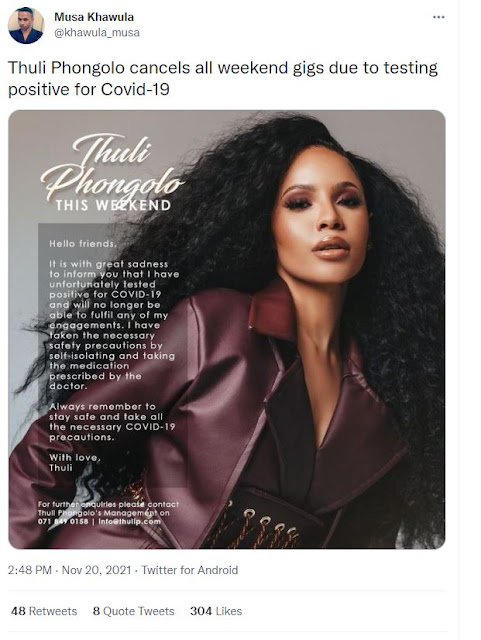Click the 'Thuli Phongolo' script title on poster
The height and width of the screenshot is (640, 481).
coord(112,167)
